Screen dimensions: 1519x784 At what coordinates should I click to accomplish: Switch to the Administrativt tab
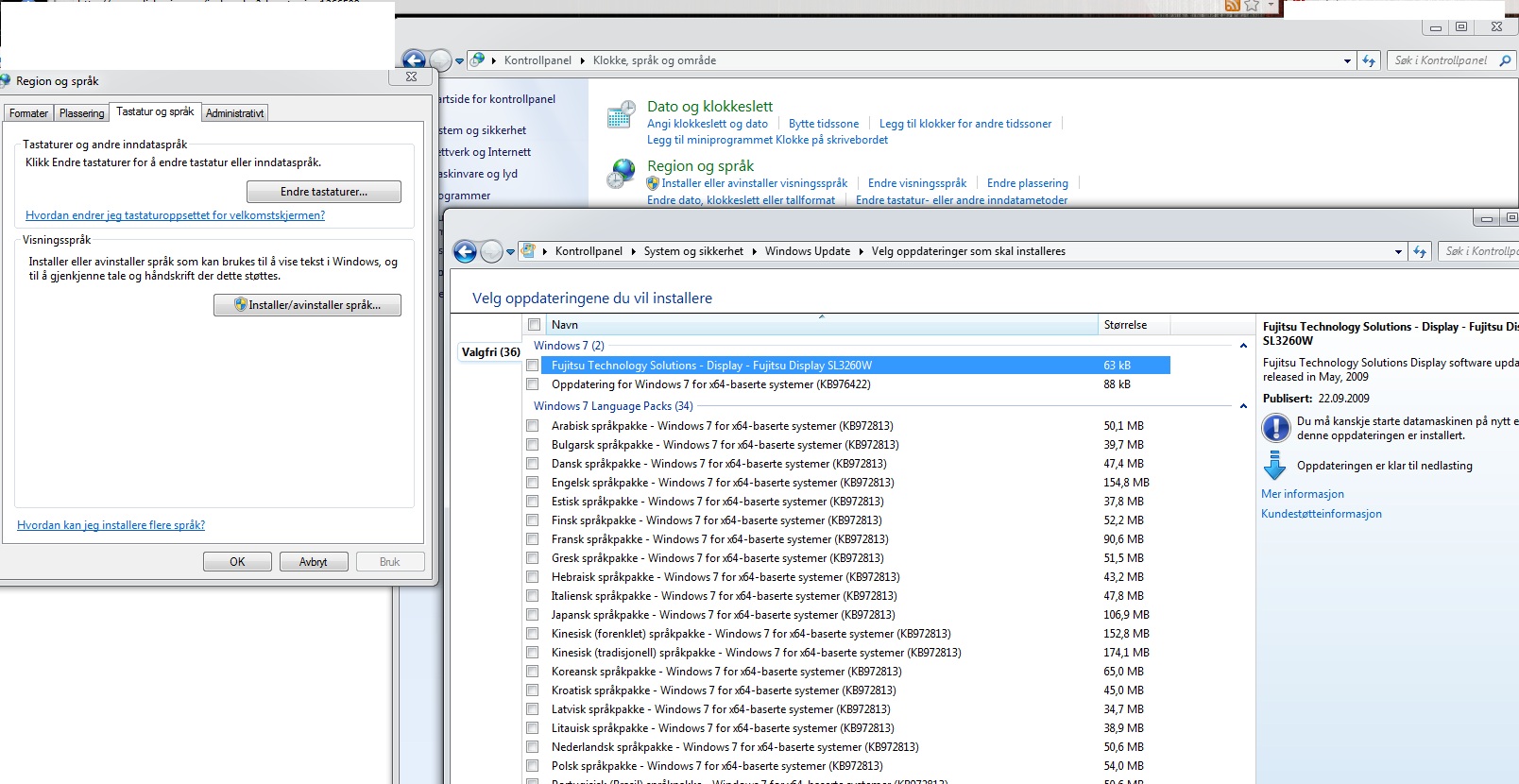click(234, 113)
